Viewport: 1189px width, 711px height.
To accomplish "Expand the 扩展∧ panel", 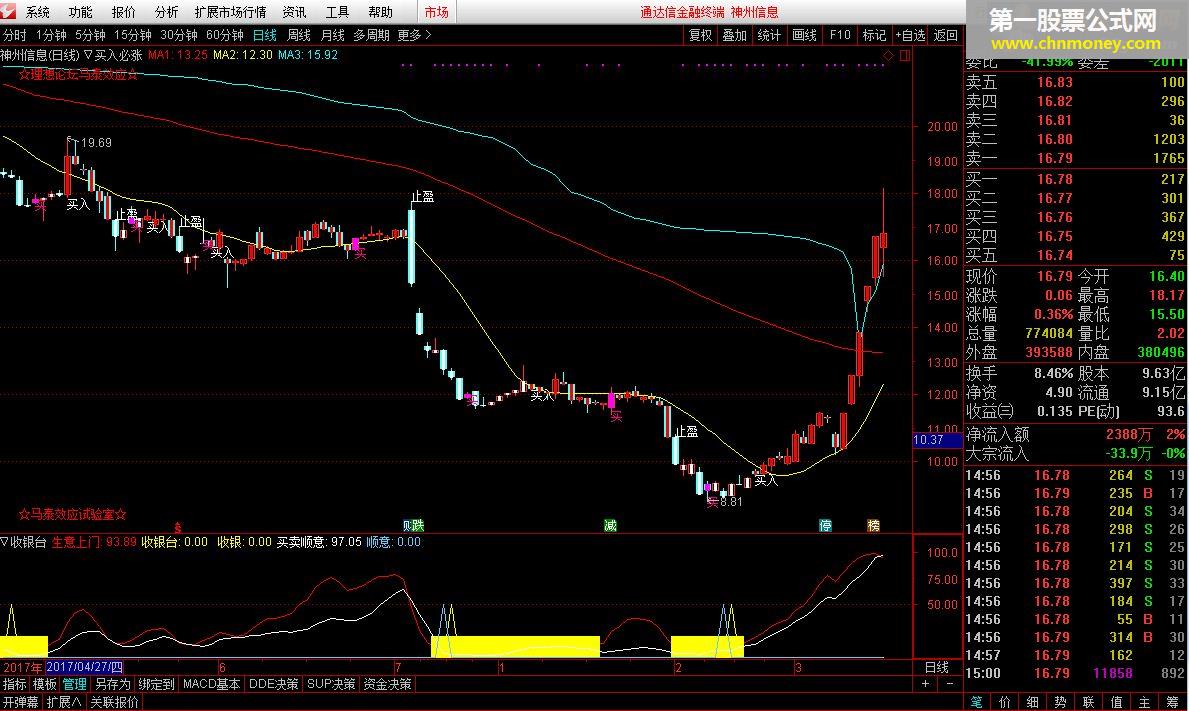I will [64, 702].
